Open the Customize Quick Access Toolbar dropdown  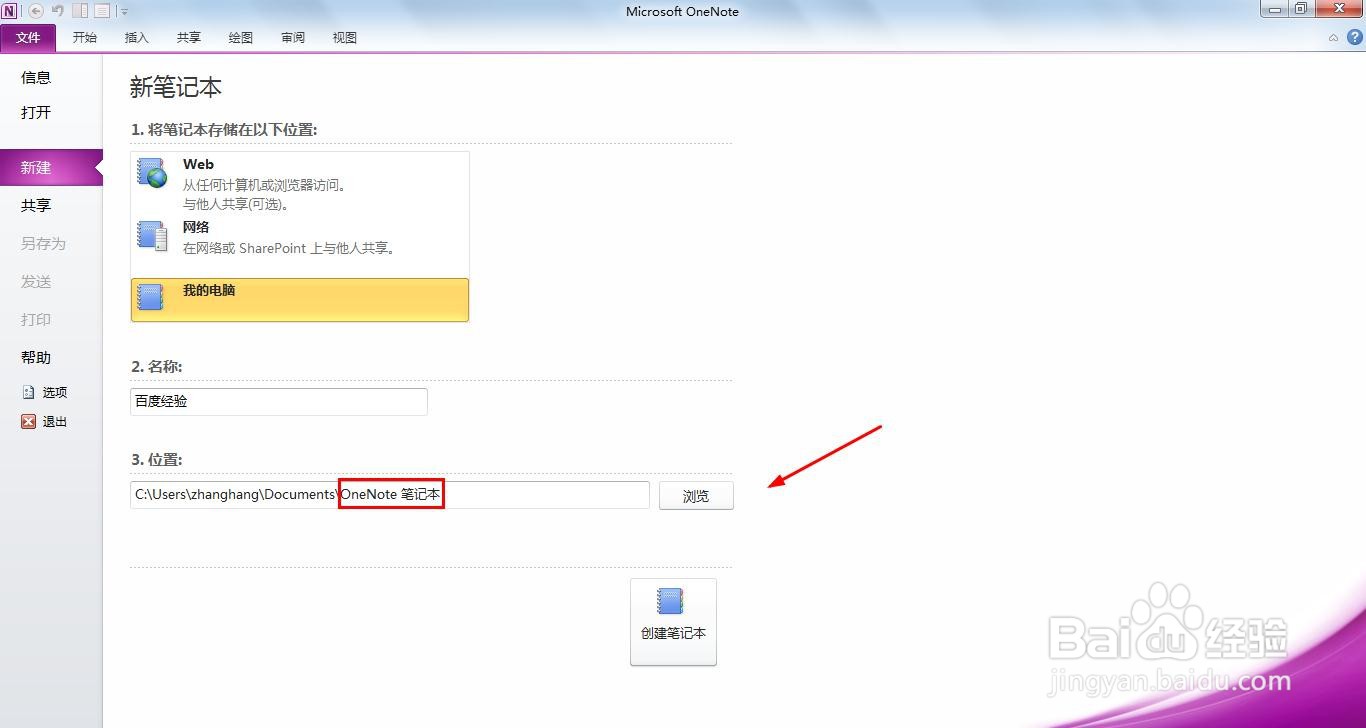(124, 12)
